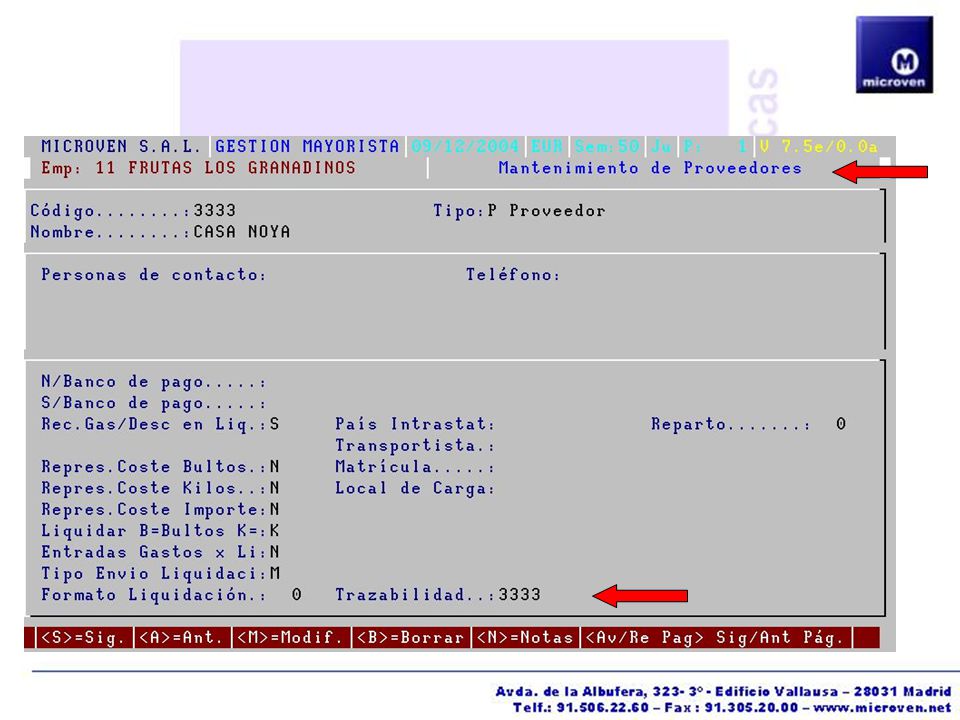Click the Nombre value CASA NOYA
This screenshot has height=720, width=960.
coord(242,232)
